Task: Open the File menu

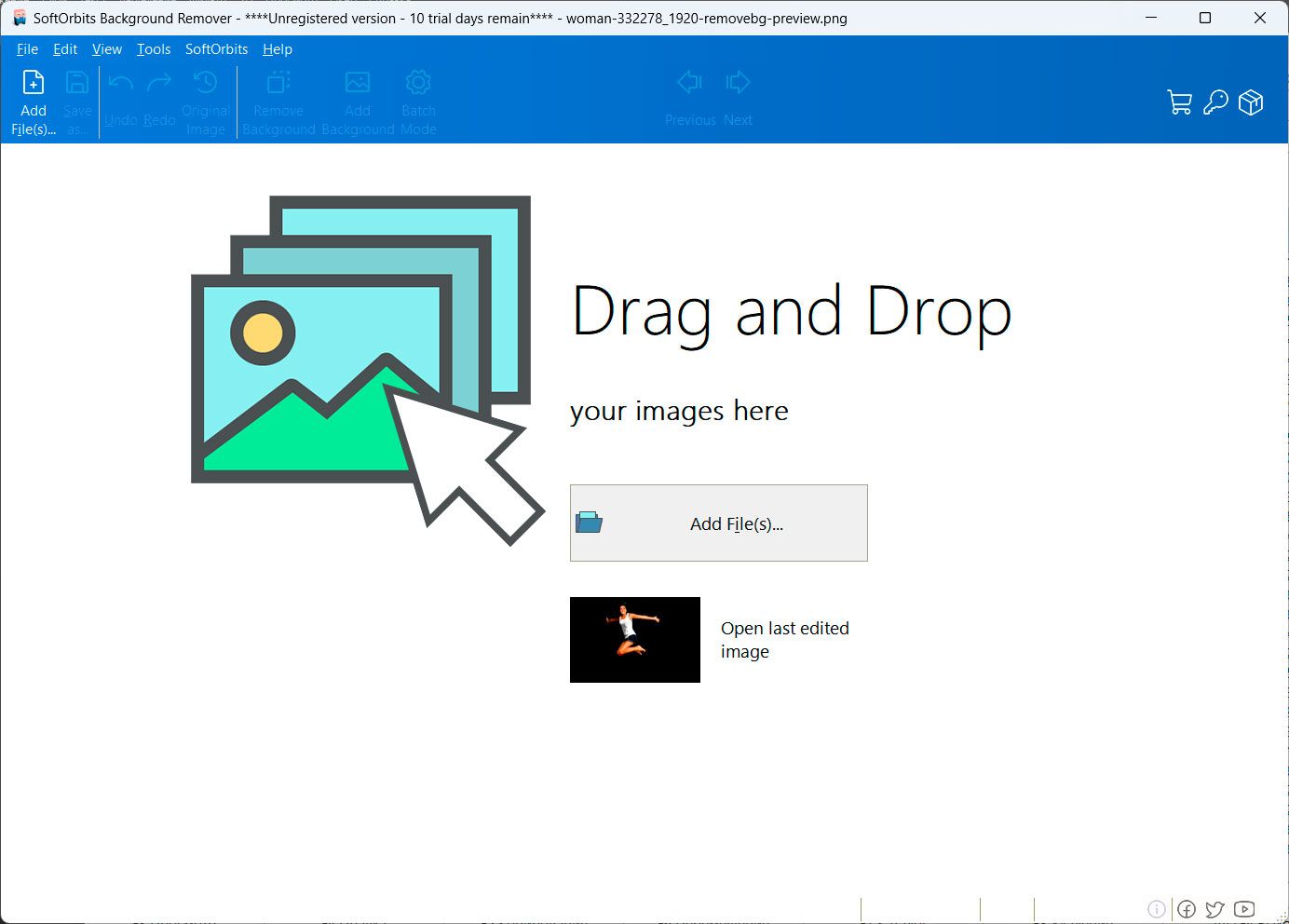Action: click(27, 49)
